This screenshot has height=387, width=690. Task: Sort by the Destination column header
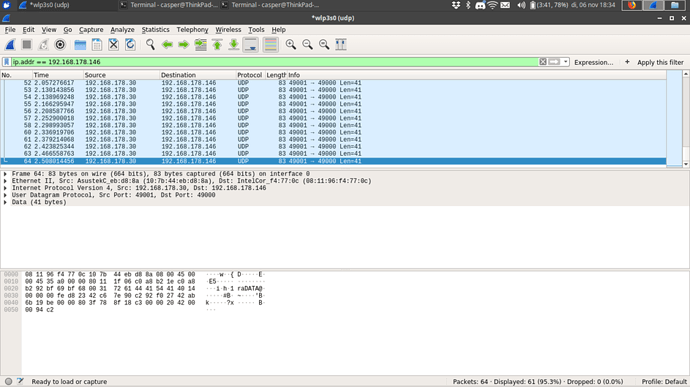coord(198,75)
